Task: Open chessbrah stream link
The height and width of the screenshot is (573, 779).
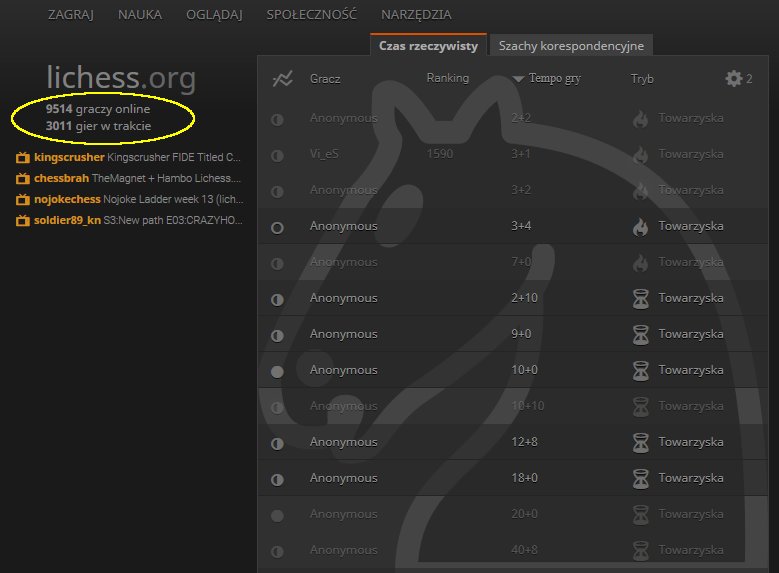Action: click(137, 178)
